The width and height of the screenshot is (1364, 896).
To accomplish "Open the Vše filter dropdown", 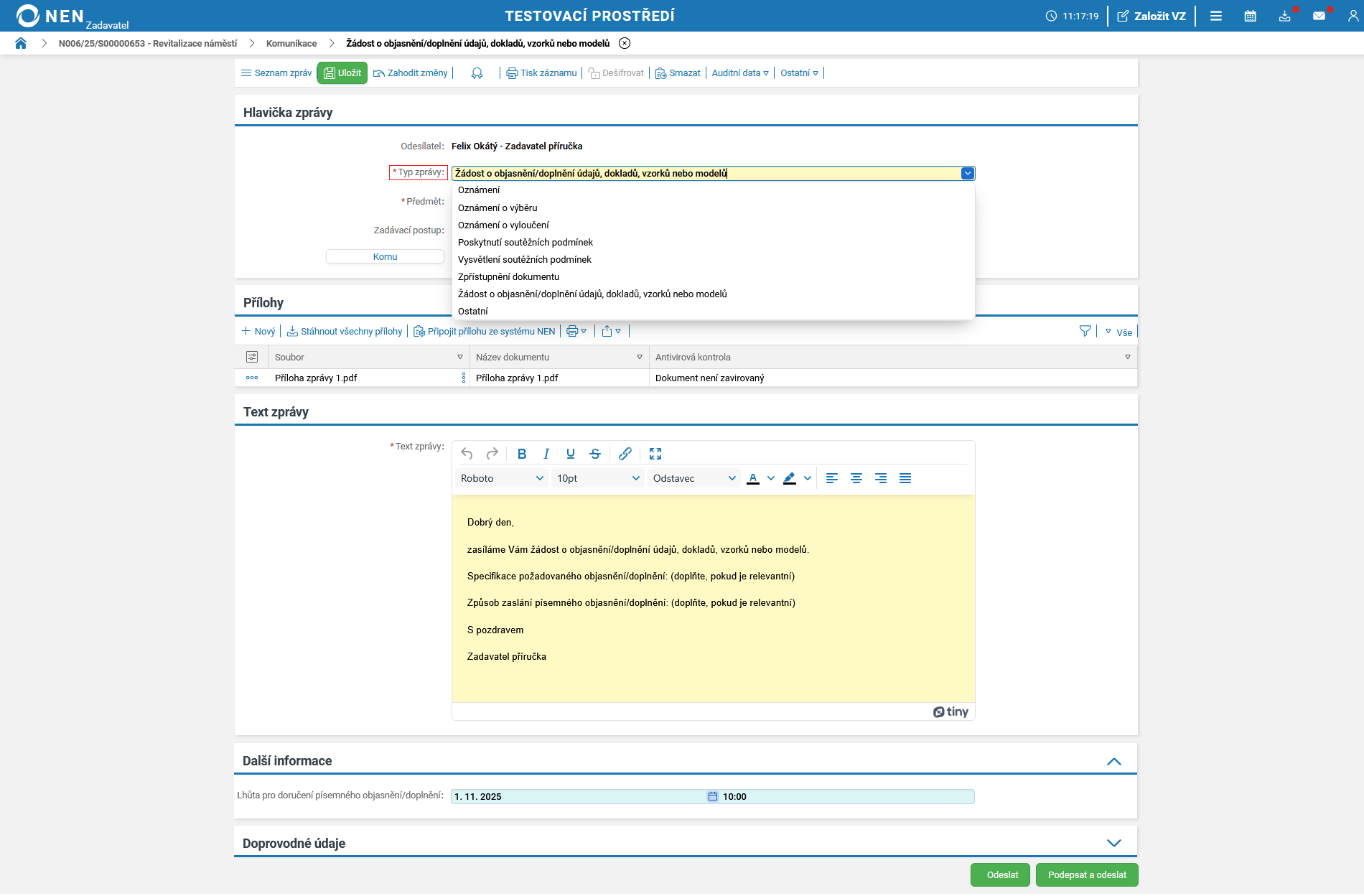I will 1118,332.
